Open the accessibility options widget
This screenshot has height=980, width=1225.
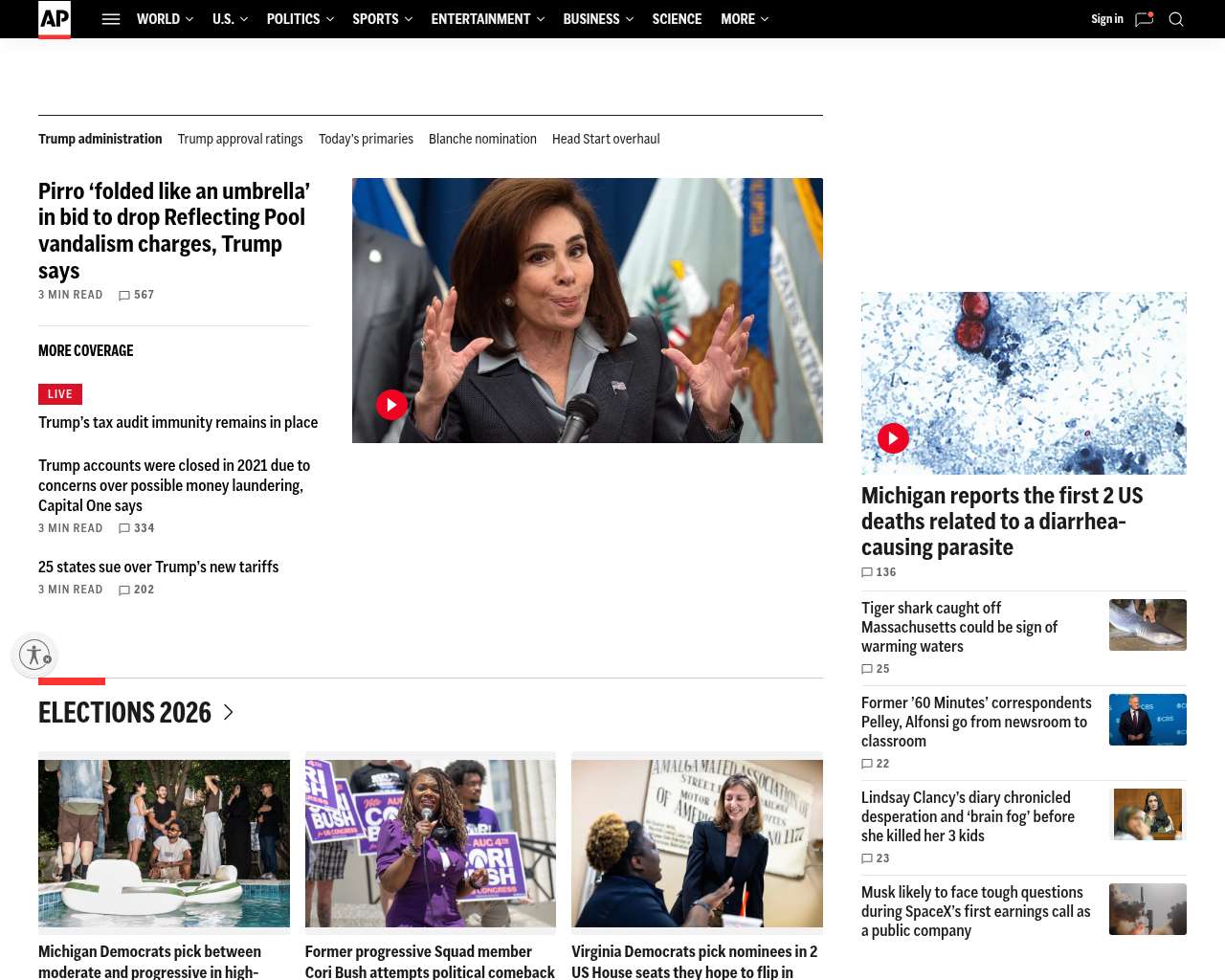34,655
